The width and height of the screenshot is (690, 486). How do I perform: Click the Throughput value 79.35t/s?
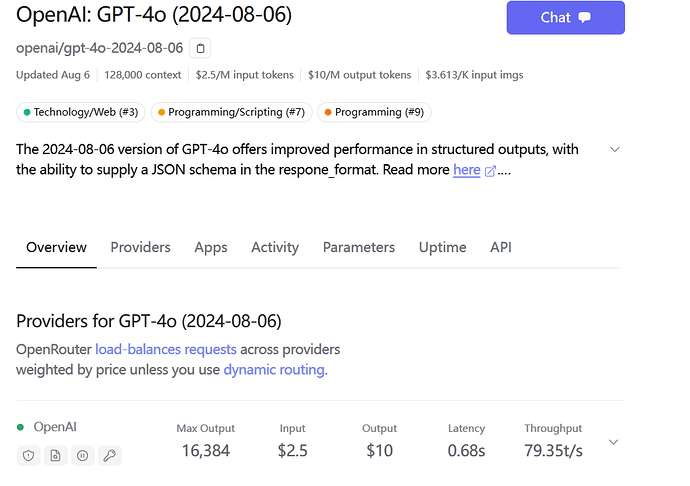tap(553, 451)
